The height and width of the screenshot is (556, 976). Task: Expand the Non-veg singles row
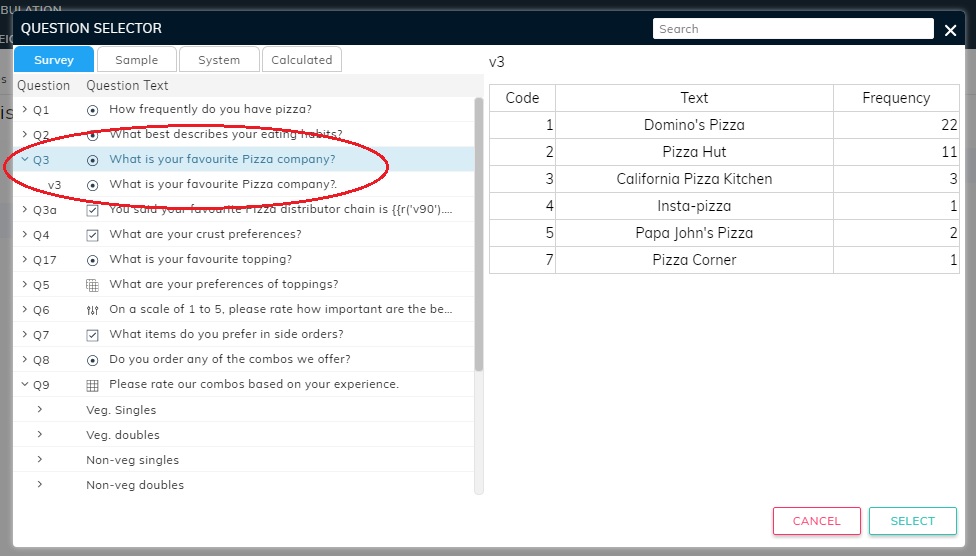40,459
